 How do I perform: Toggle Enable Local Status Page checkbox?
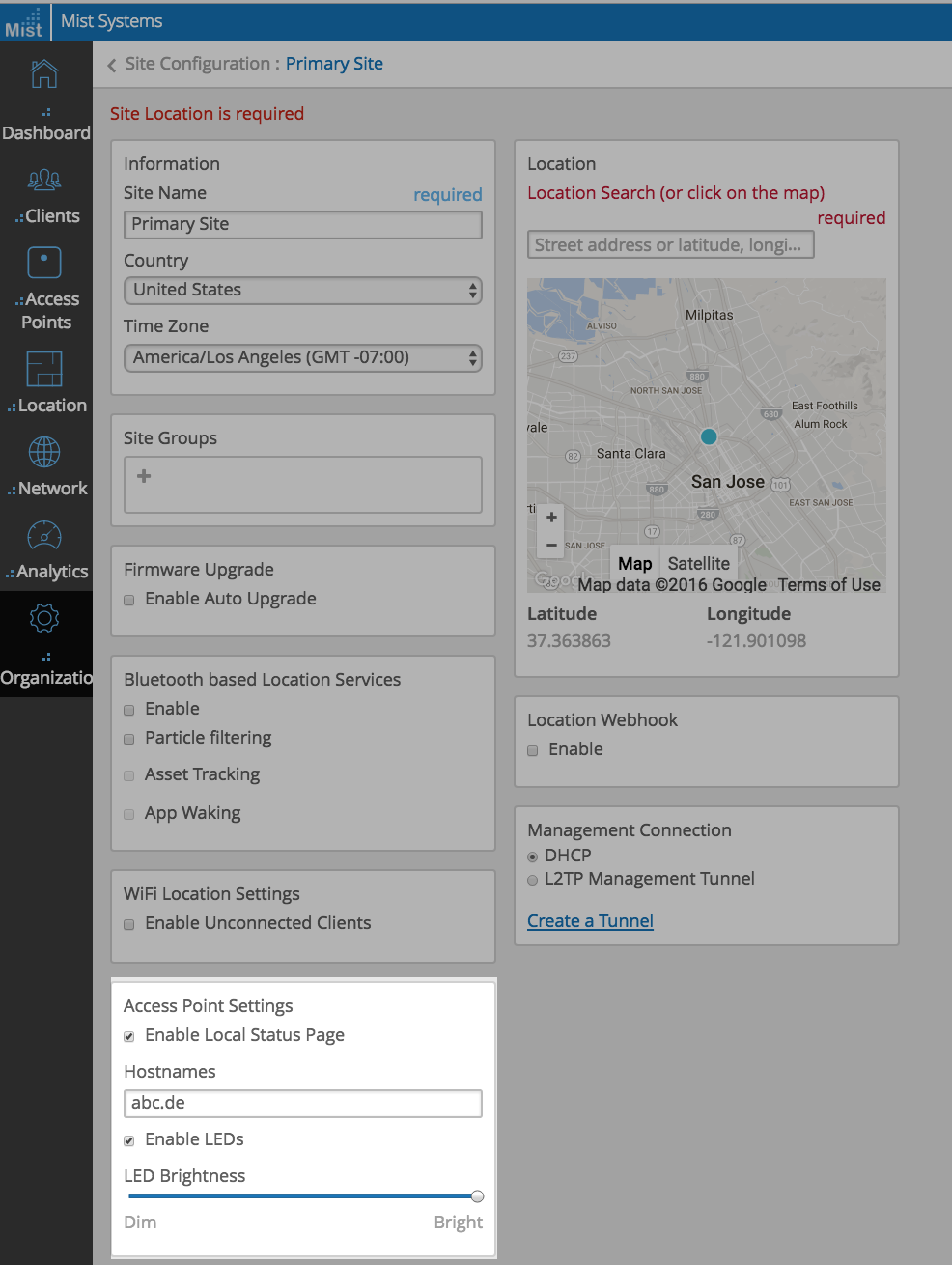[129, 1036]
